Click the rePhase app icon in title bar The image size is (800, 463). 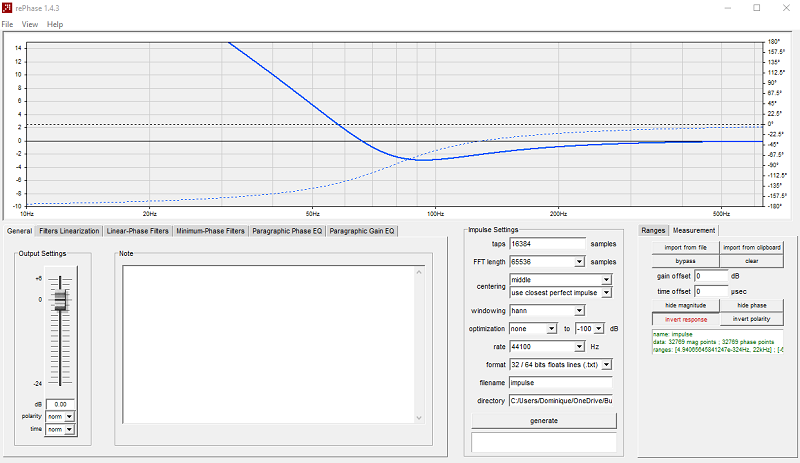[7, 8]
